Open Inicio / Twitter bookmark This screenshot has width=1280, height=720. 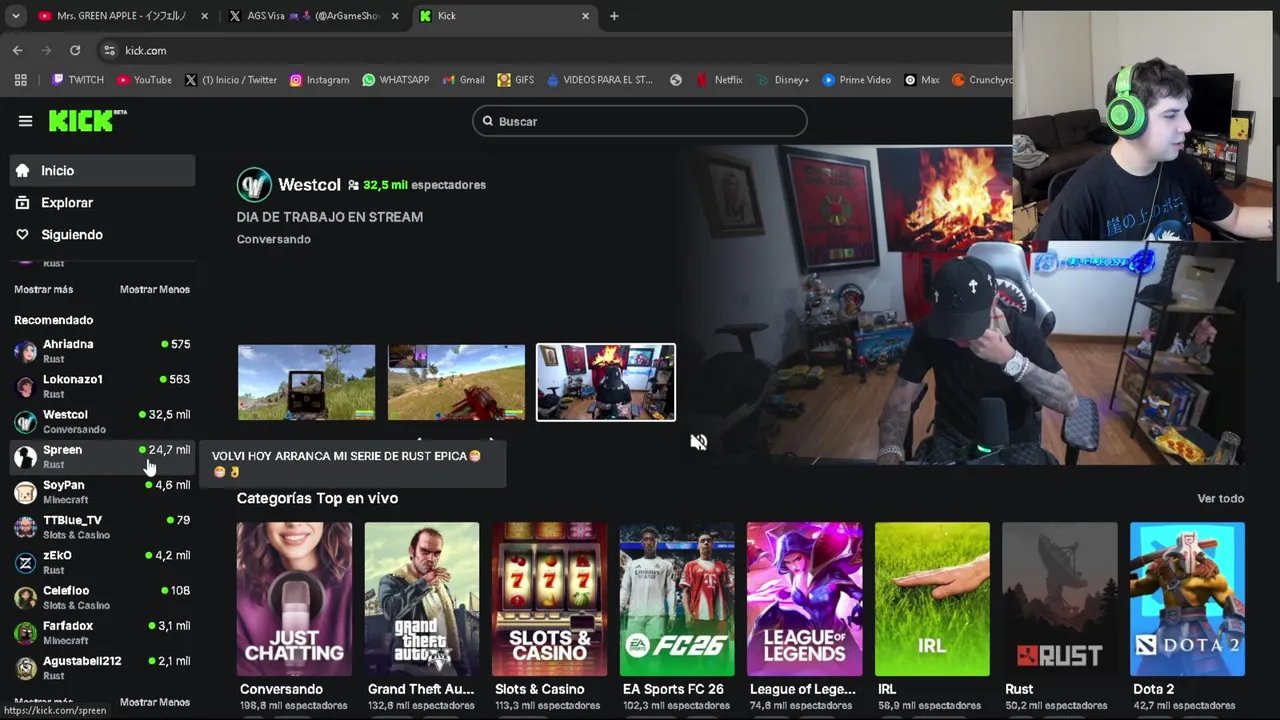coord(231,80)
